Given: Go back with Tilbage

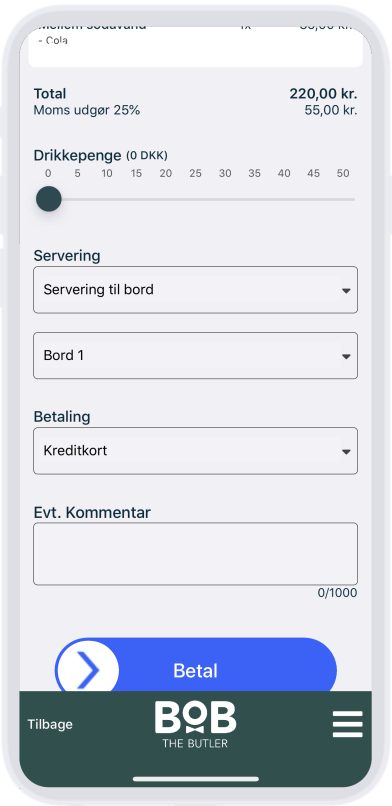Looking at the screenshot, I should 50,724.
